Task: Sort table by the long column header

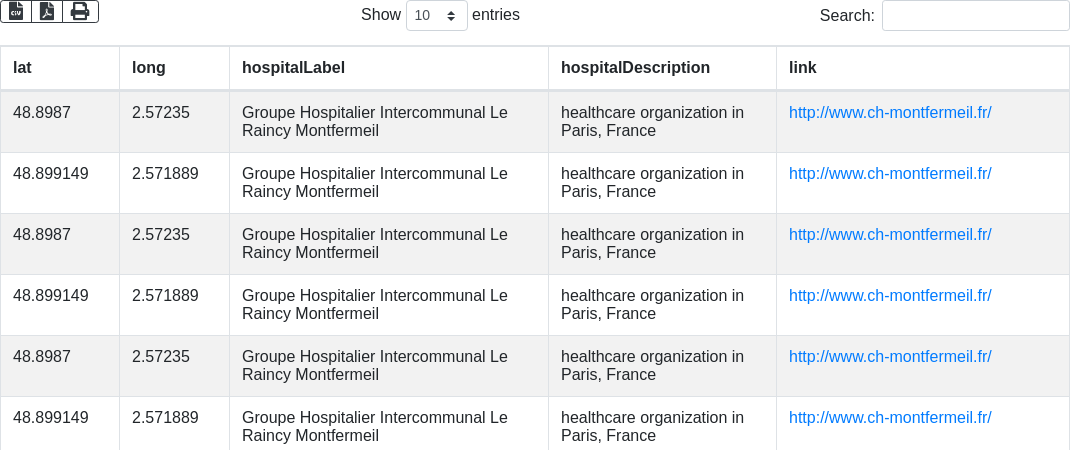Action: [149, 68]
